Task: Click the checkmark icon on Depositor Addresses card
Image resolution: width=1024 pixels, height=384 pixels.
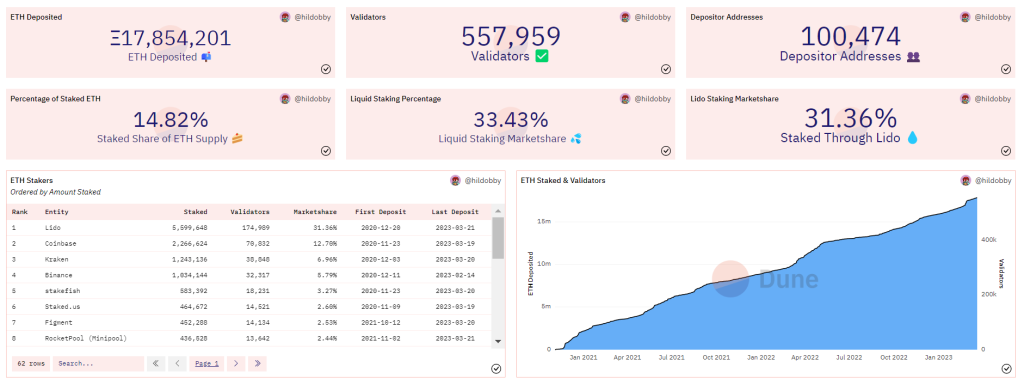Action: tap(1006, 69)
